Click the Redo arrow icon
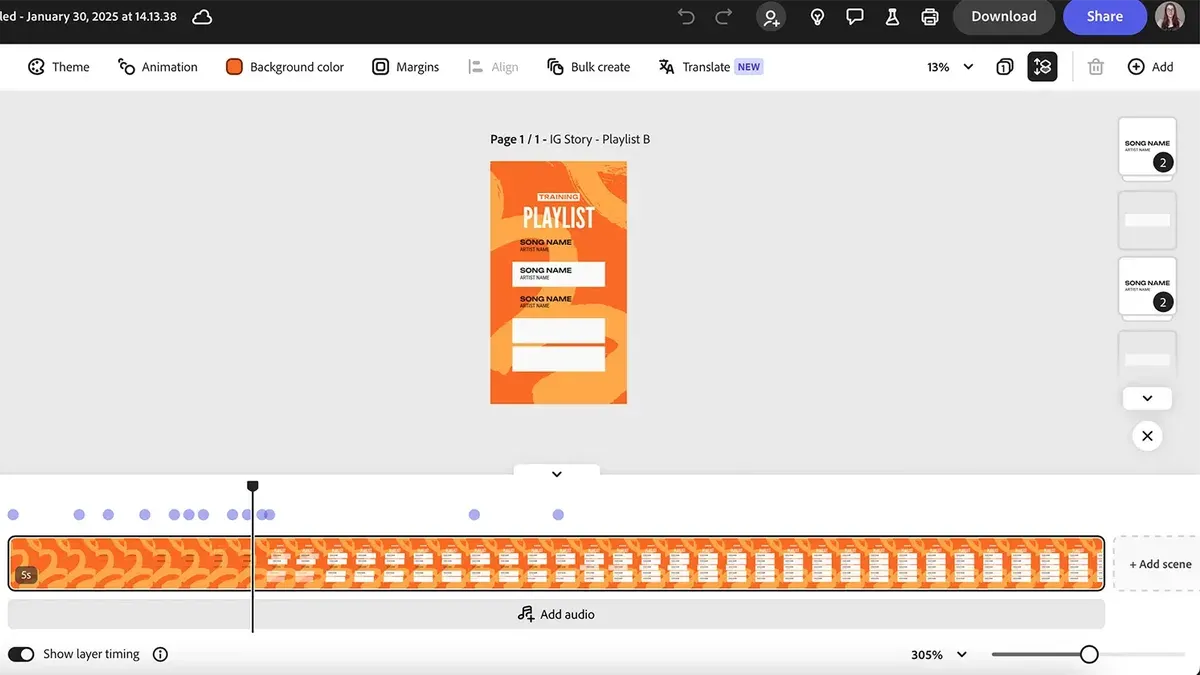The height and width of the screenshot is (675, 1200). pyautogui.click(x=724, y=17)
